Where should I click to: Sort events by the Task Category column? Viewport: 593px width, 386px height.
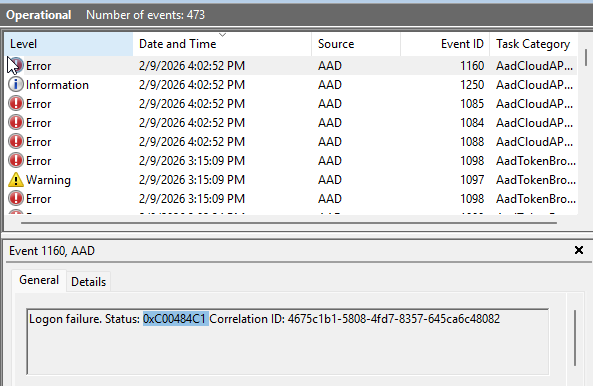tap(534, 44)
